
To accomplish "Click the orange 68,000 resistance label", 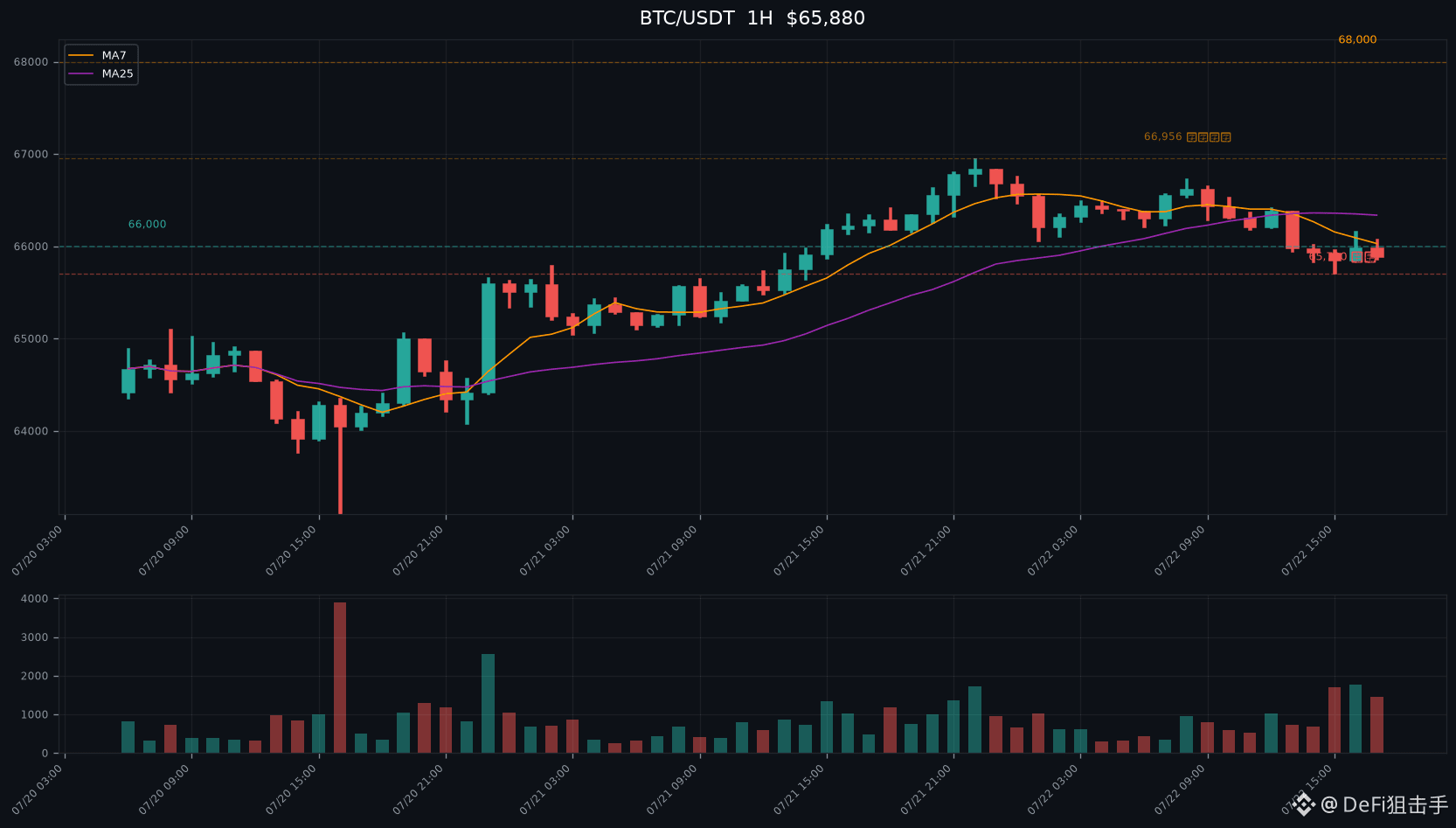I will coord(1357,39).
